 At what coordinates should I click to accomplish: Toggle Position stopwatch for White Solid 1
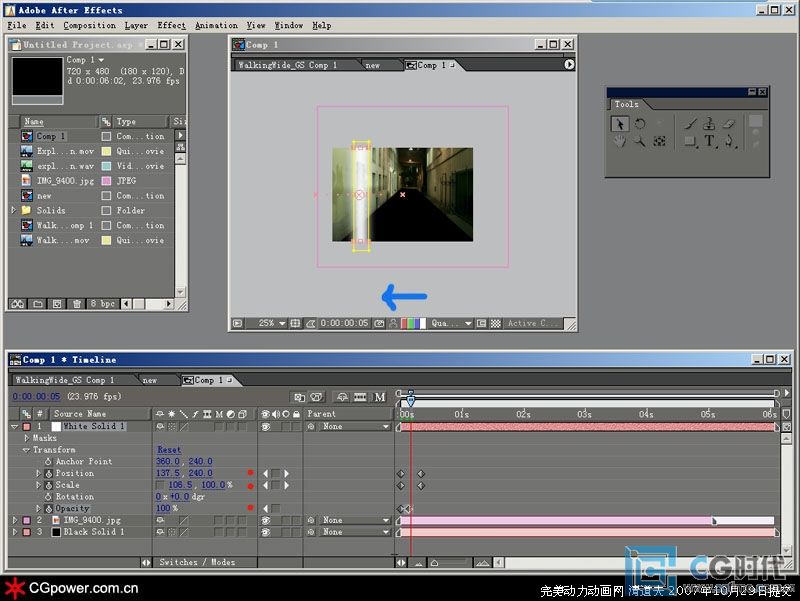47,473
